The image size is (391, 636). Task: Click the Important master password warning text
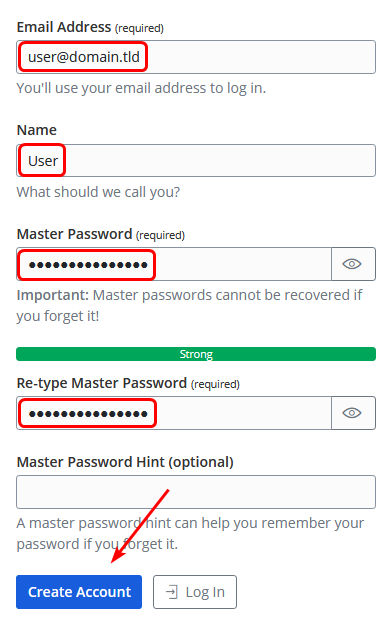point(189,305)
